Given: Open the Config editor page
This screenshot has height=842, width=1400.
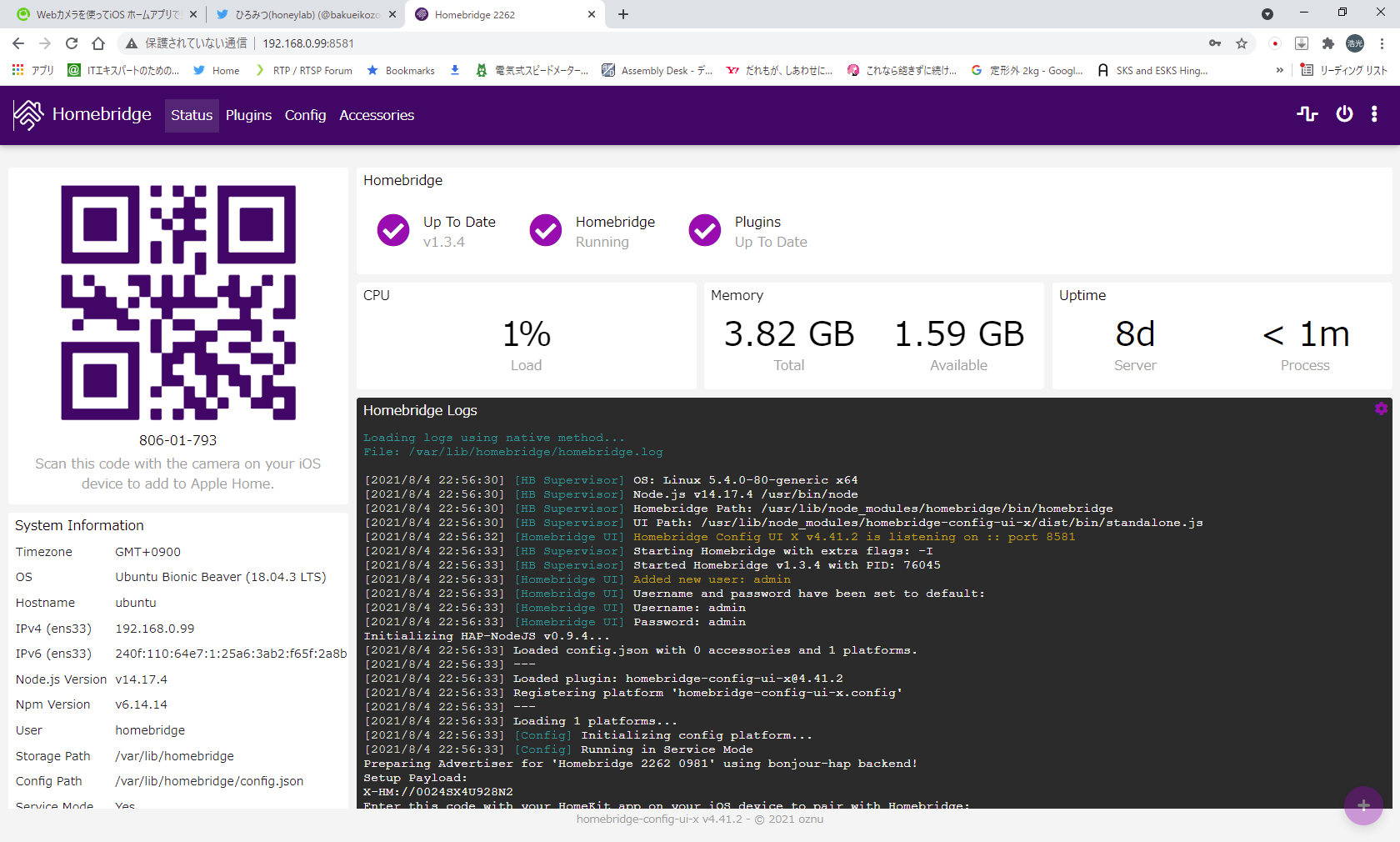Looking at the screenshot, I should click(x=305, y=115).
